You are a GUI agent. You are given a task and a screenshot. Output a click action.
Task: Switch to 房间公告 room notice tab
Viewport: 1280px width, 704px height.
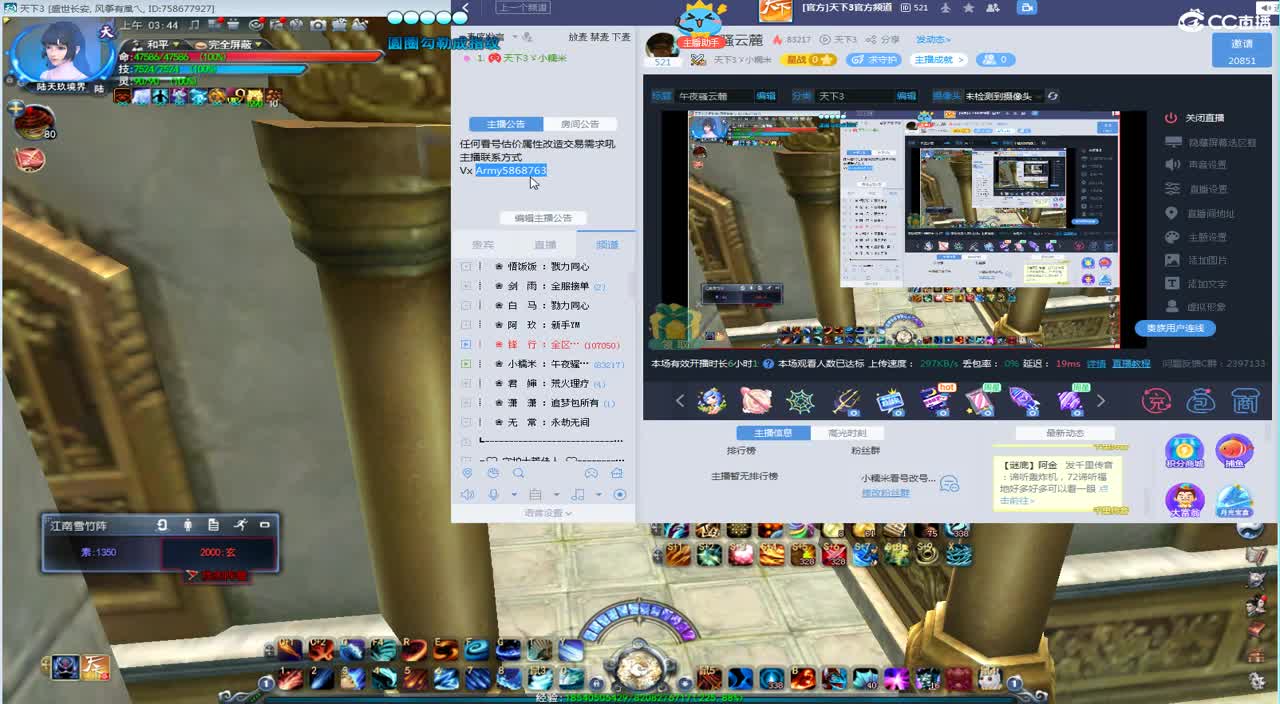pyautogui.click(x=580, y=124)
